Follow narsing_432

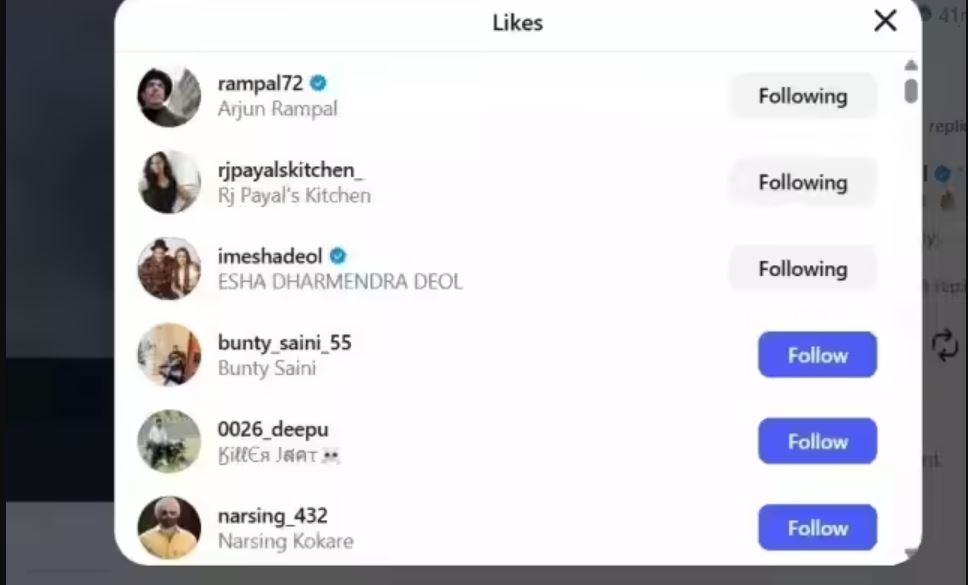[817, 527]
